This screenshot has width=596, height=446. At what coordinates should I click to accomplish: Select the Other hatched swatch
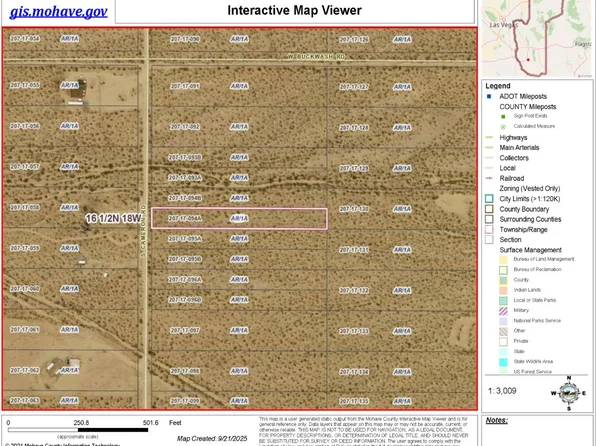click(x=503, y=332)
